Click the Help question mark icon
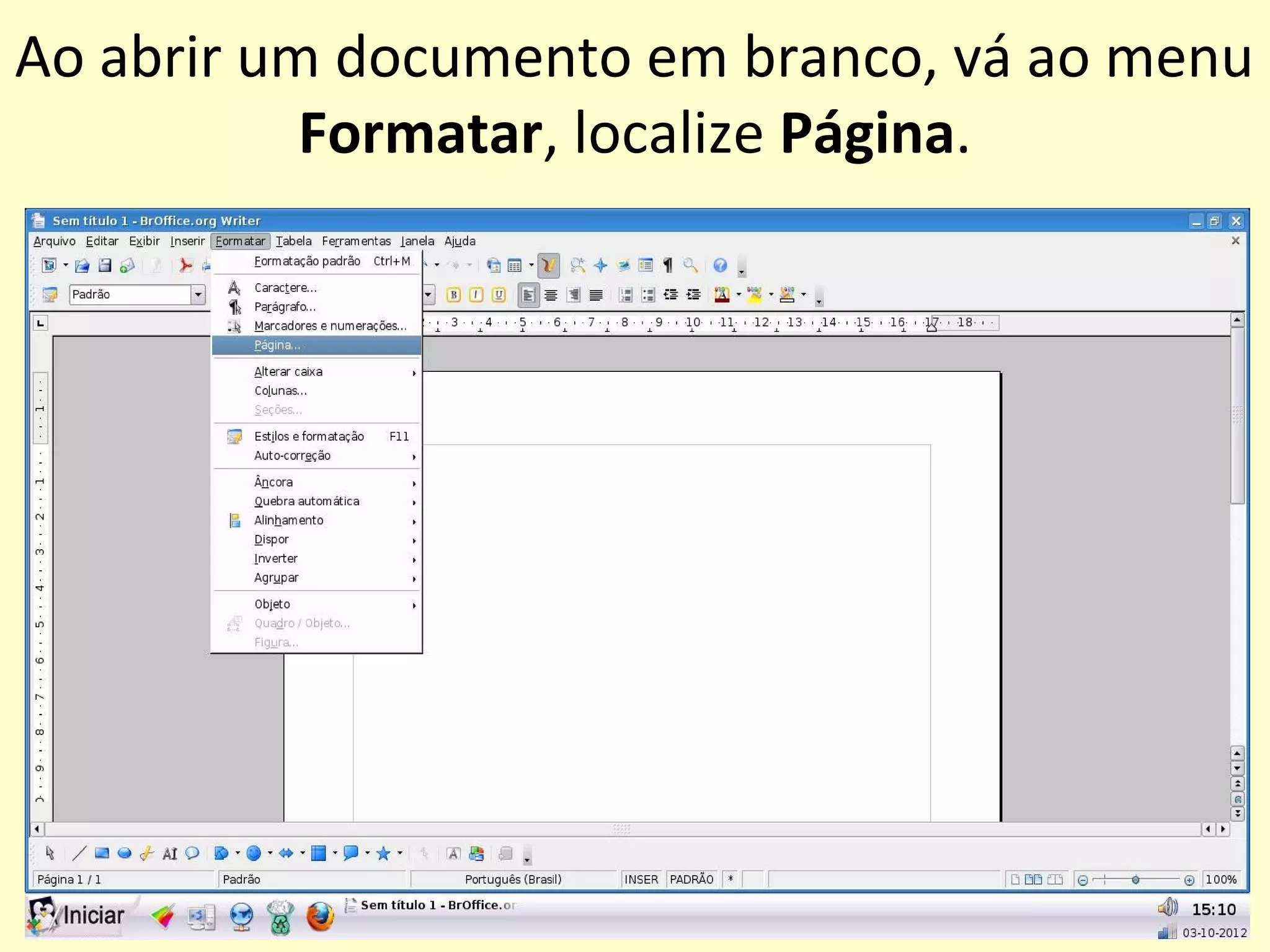This screenshot has height=952, width=1270. pos(719,265)
